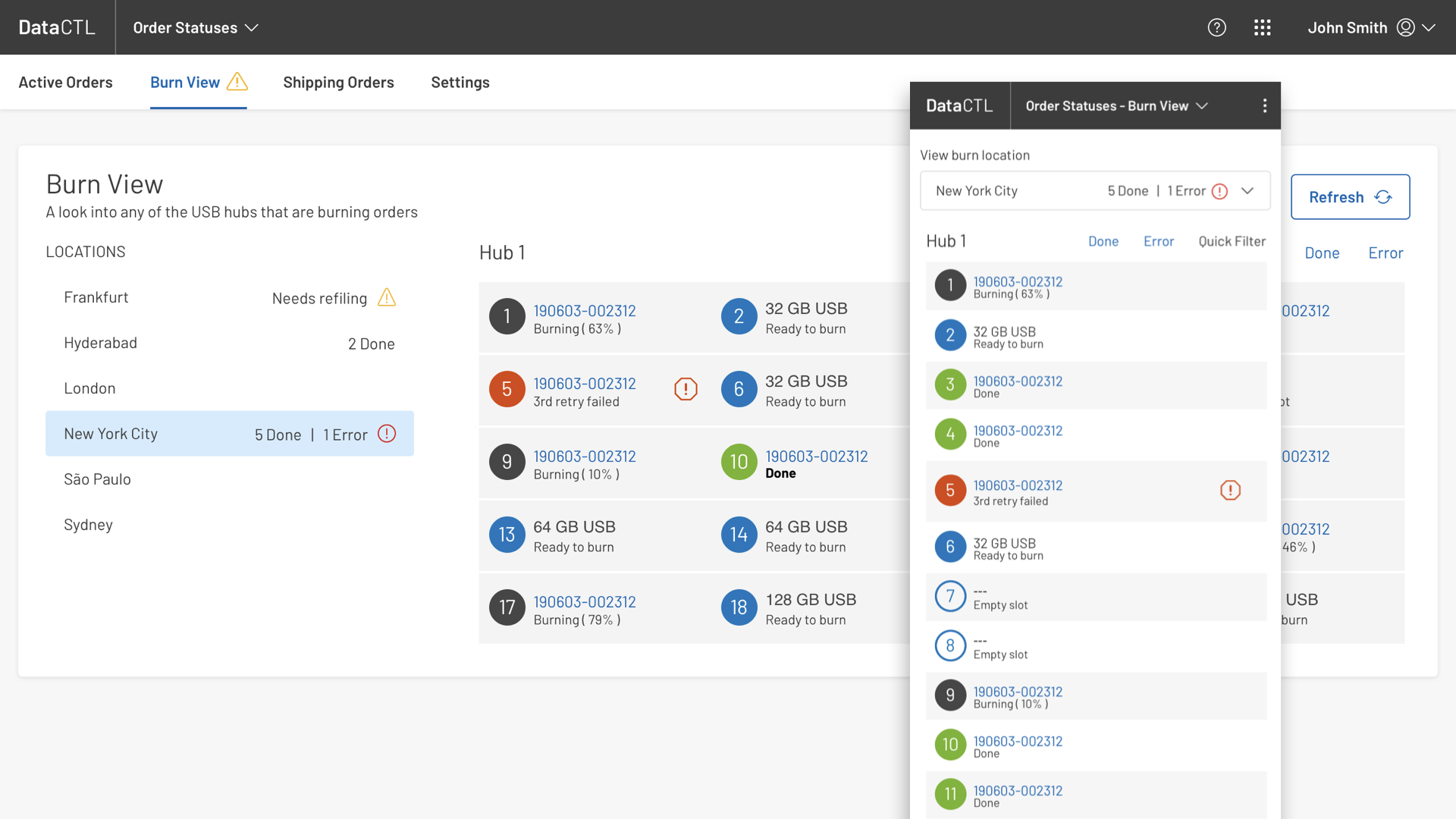Click the red slot 5 circle in mobile list
Image resolution: width=1456 pixels, height=819 pixels.
pyautogui.click(x=950, y=491)
